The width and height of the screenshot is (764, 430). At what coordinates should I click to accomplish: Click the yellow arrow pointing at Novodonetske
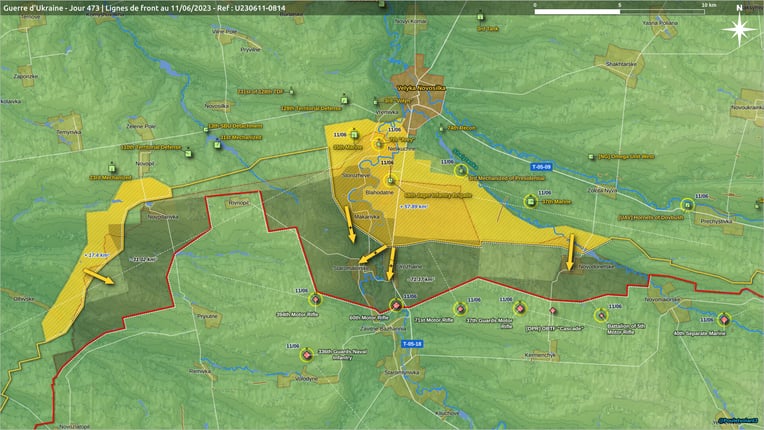571,252
